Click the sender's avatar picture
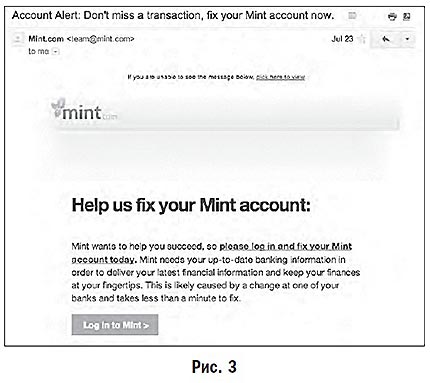This screenshot has height=383, width=430. click(x=17, y=39)
